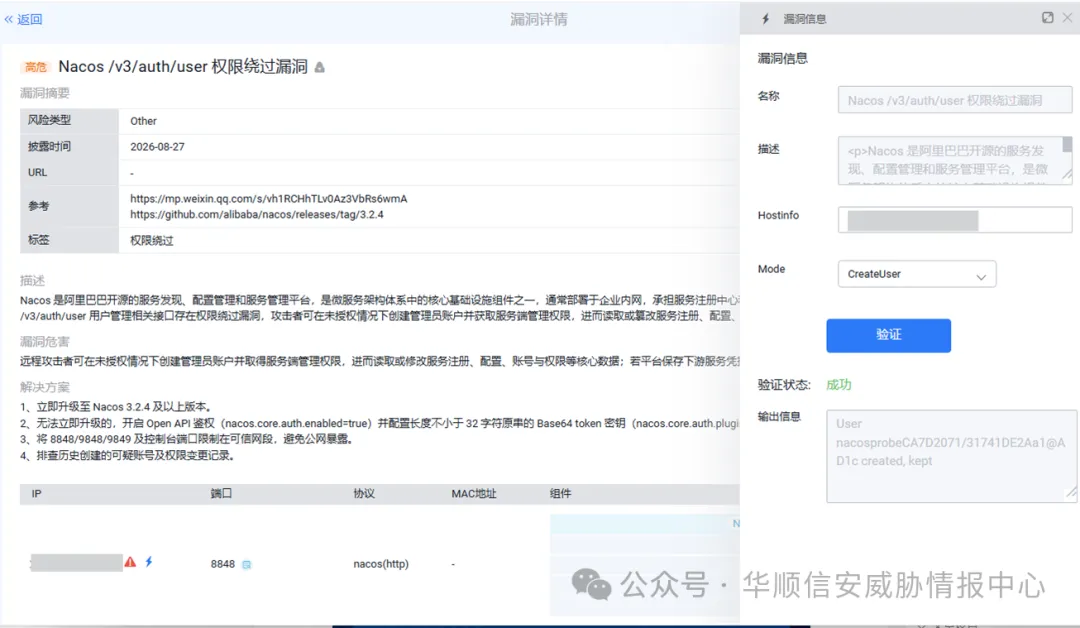Click the nacos(http) protocol cell
Viewport: 1080px width, 628px height.
(381, 564)
